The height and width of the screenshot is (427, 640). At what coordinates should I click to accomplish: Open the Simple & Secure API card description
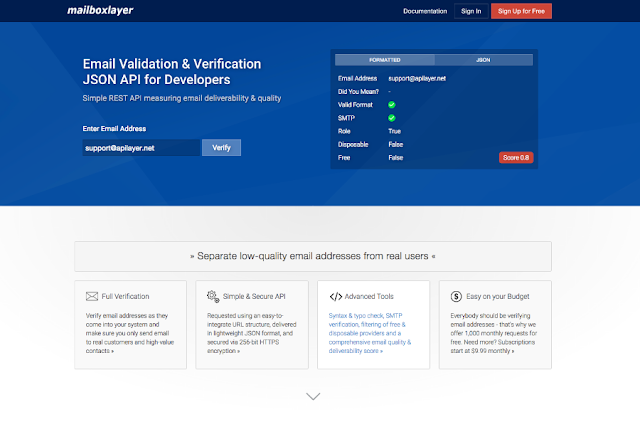(x=251, y=333)
